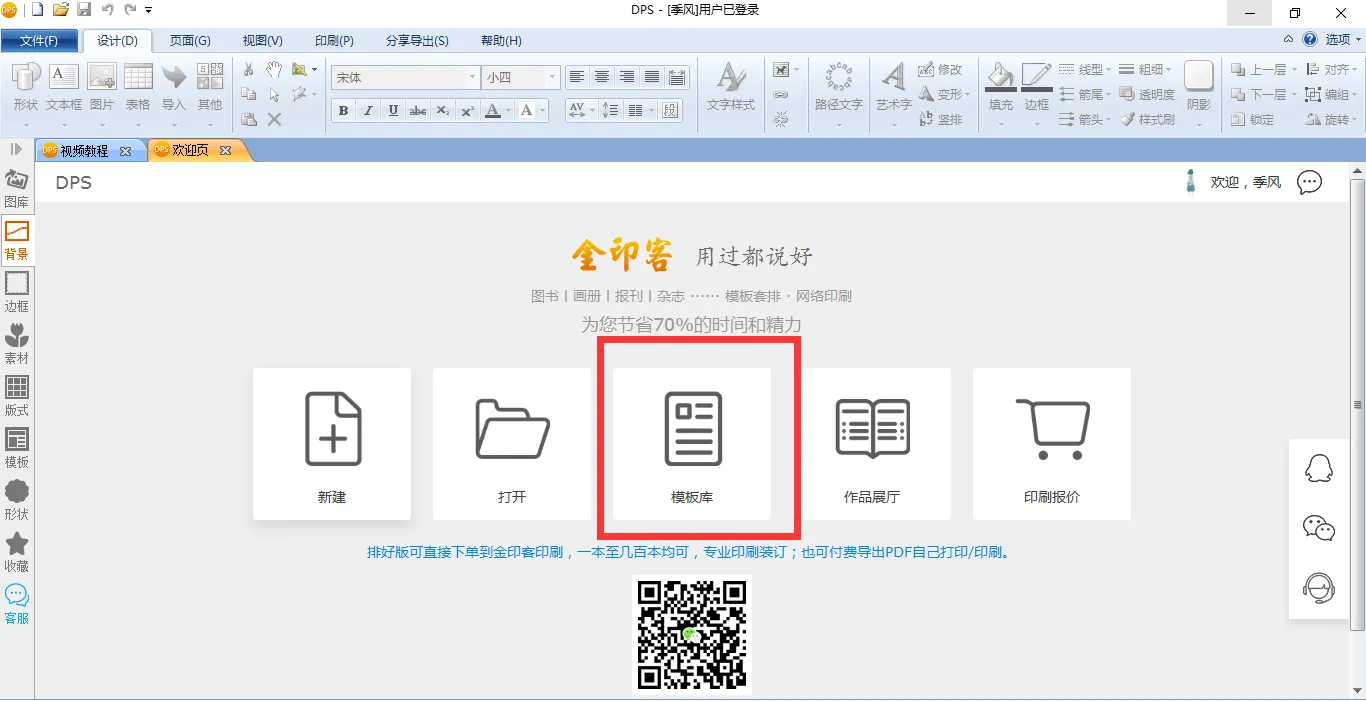The image size is (1366, 701).
Task: Expand the 宋体 font name dropdown
Action: 472,77
